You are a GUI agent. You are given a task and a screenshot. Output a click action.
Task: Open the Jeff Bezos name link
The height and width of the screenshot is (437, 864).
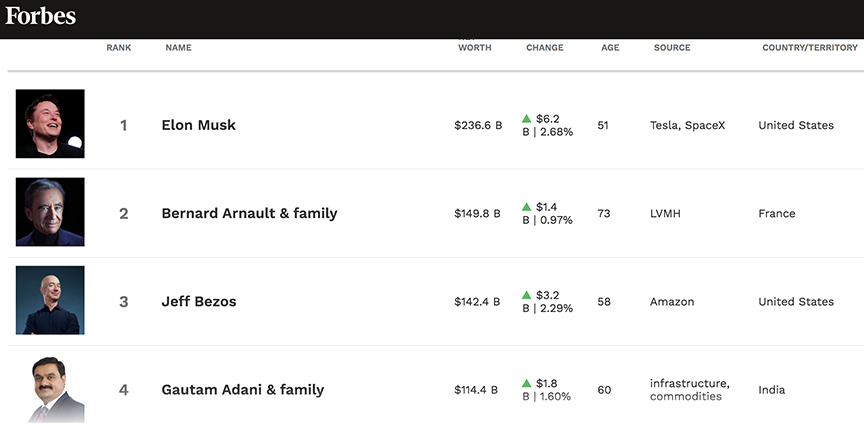coord(198,301)
